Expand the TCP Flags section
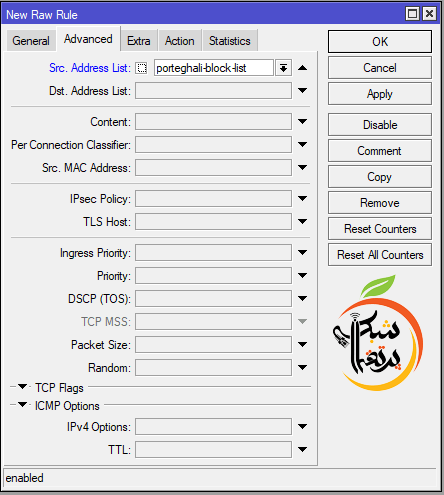The height and width of the screenshot is (495, 444). pos(22,387)
